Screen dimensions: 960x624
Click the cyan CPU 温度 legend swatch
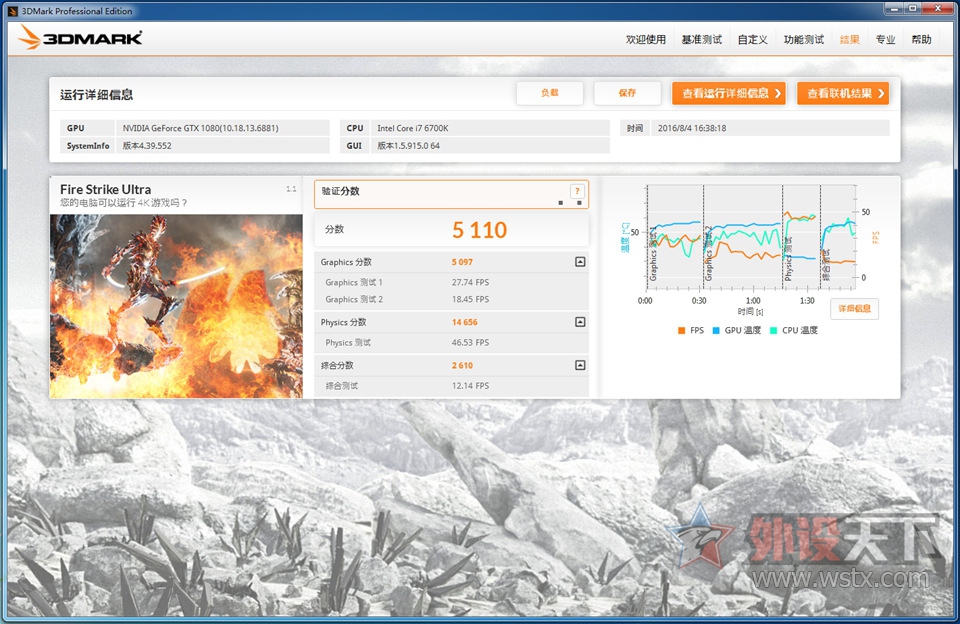(773, 331)
